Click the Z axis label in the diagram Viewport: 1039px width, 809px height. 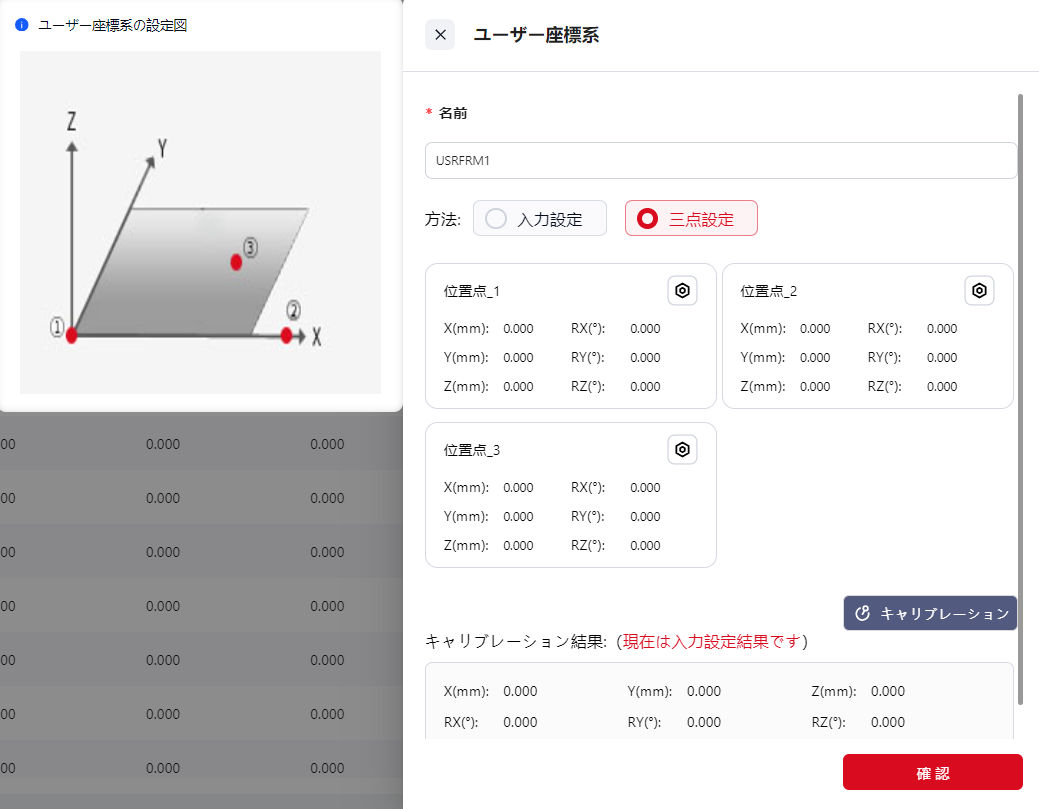(71, 121)
